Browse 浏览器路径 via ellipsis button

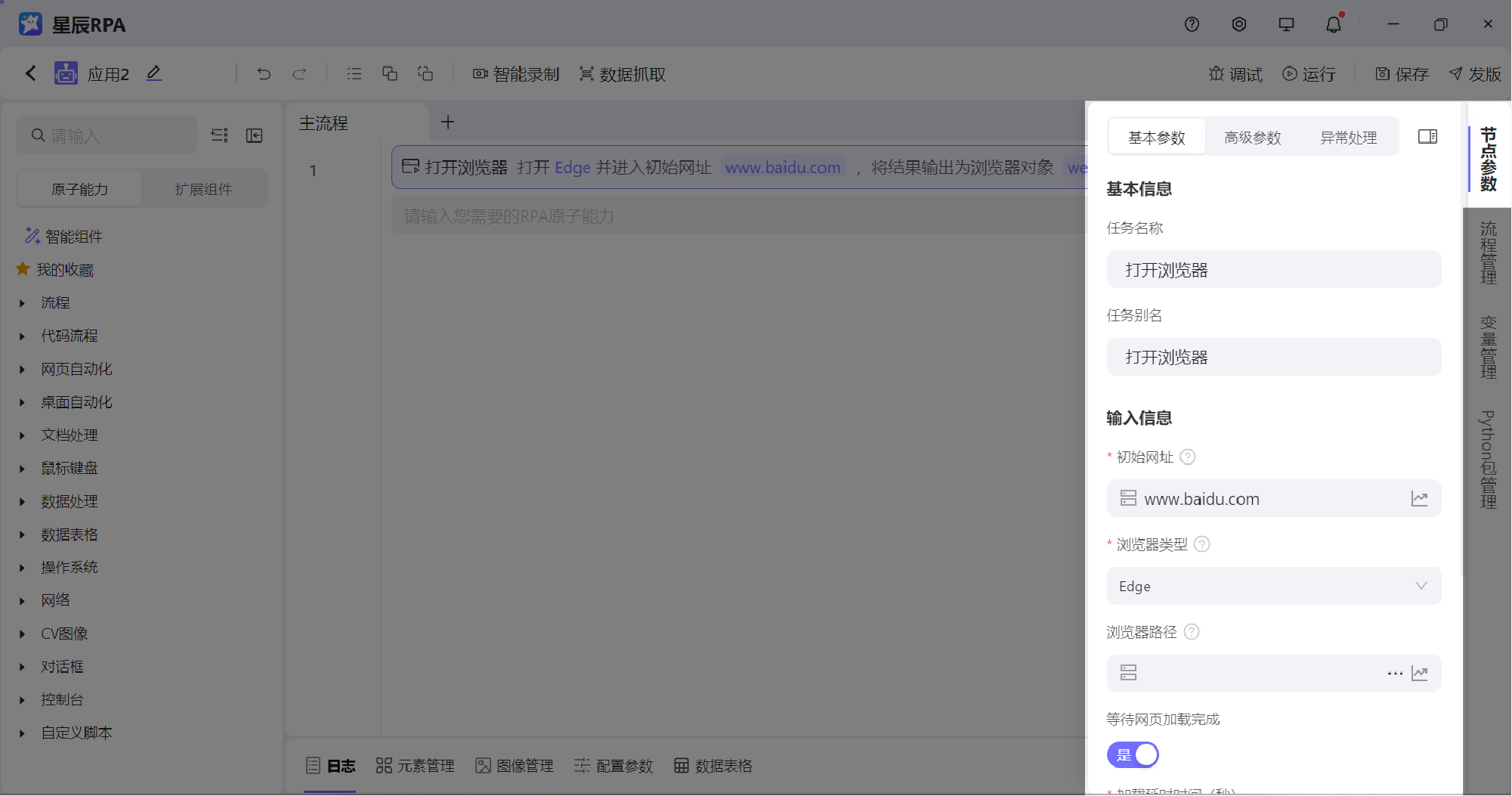1394,673
